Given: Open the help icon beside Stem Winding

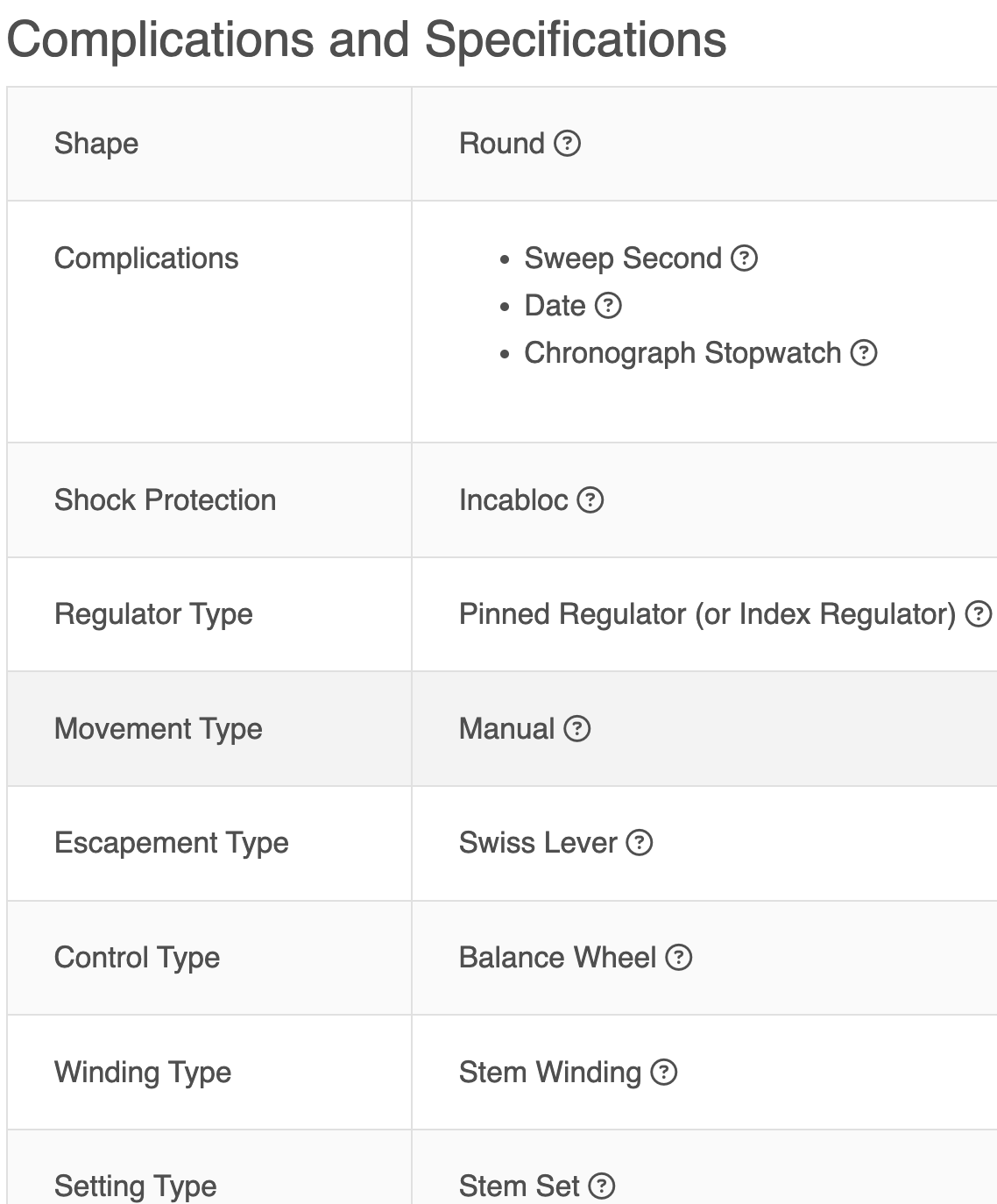Looking at the screenshot, I should pos(664,1072).
